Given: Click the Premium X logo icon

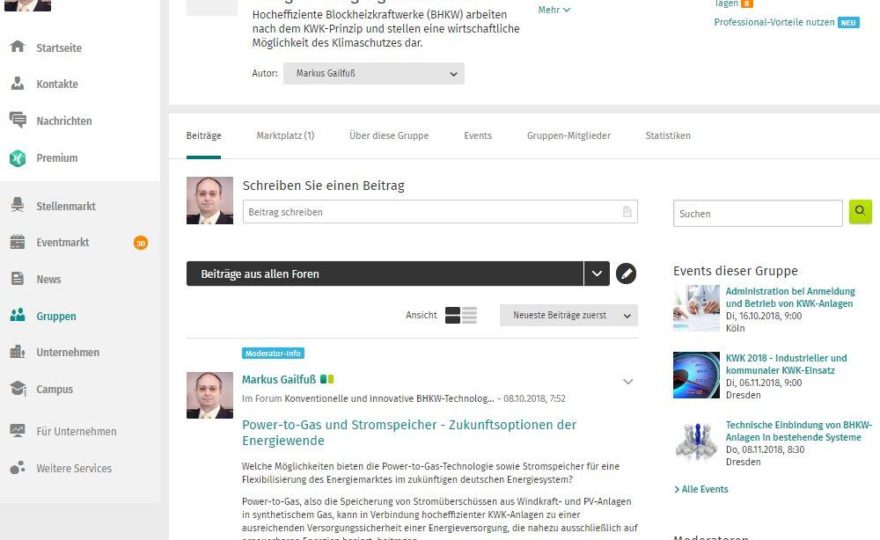Looking at the screenshot, I should pos(17,158).
